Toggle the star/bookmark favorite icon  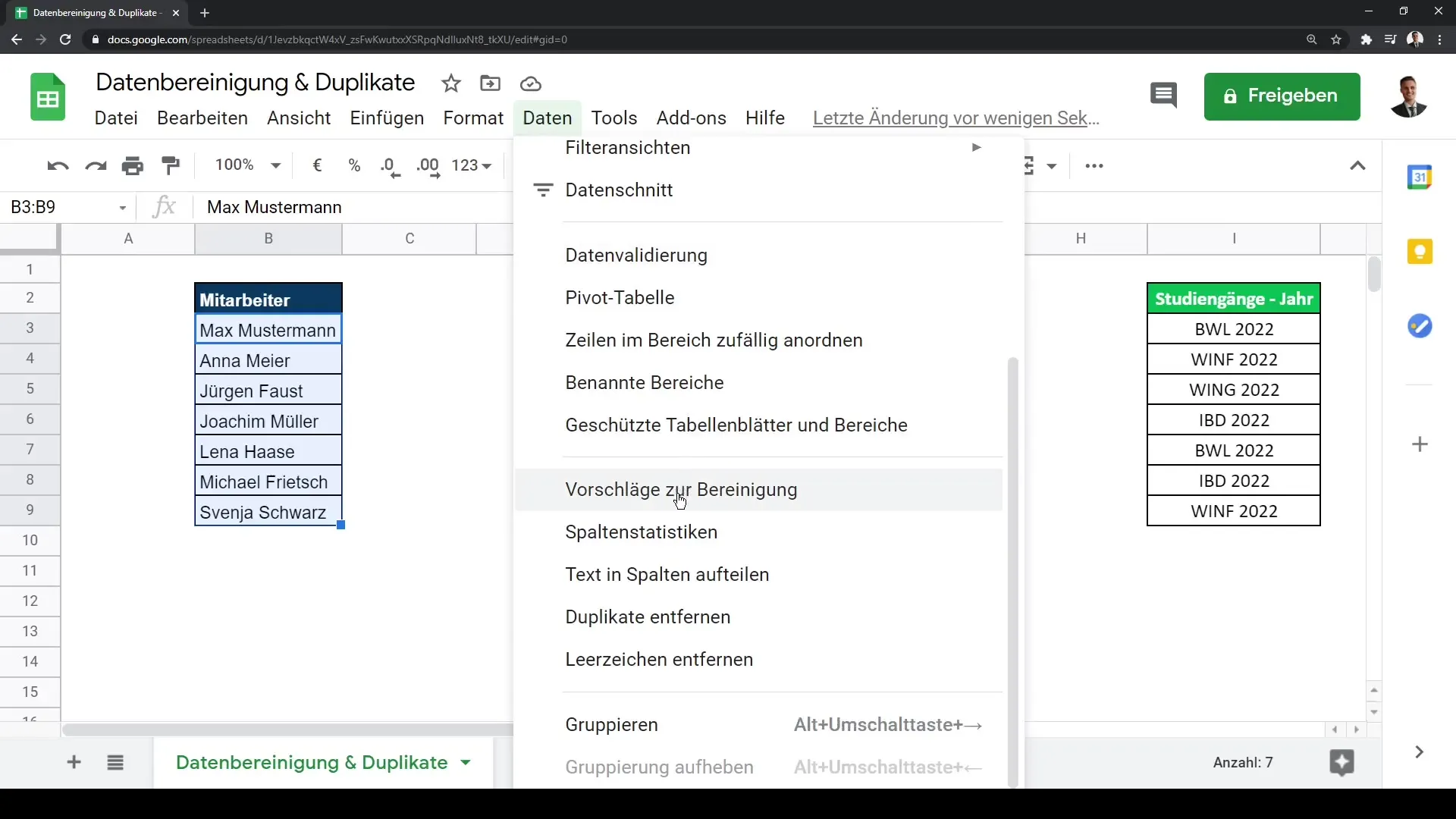[x=451, y=84]
